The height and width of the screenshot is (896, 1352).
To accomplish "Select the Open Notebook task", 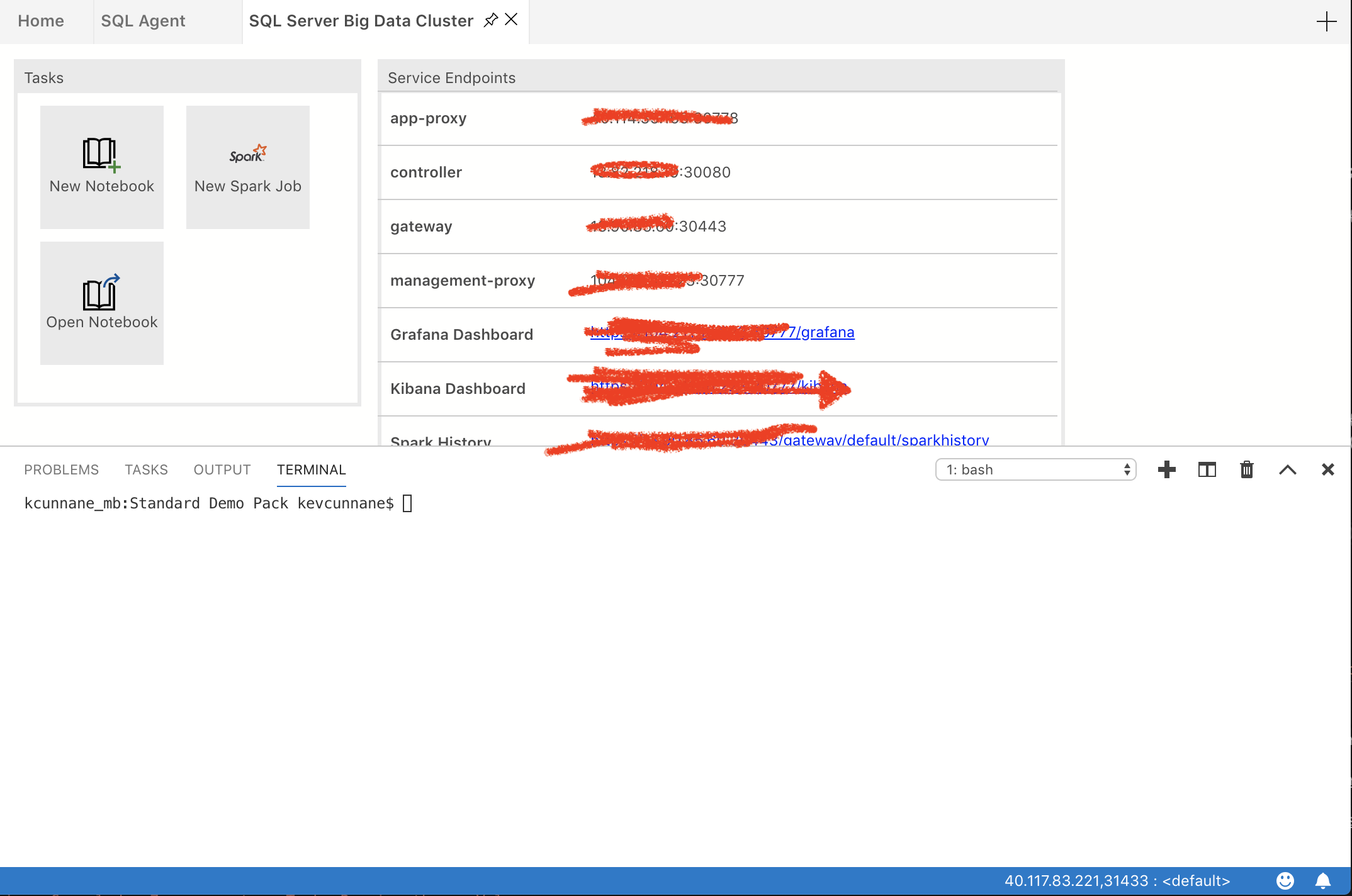I will (x=101, y=303).
